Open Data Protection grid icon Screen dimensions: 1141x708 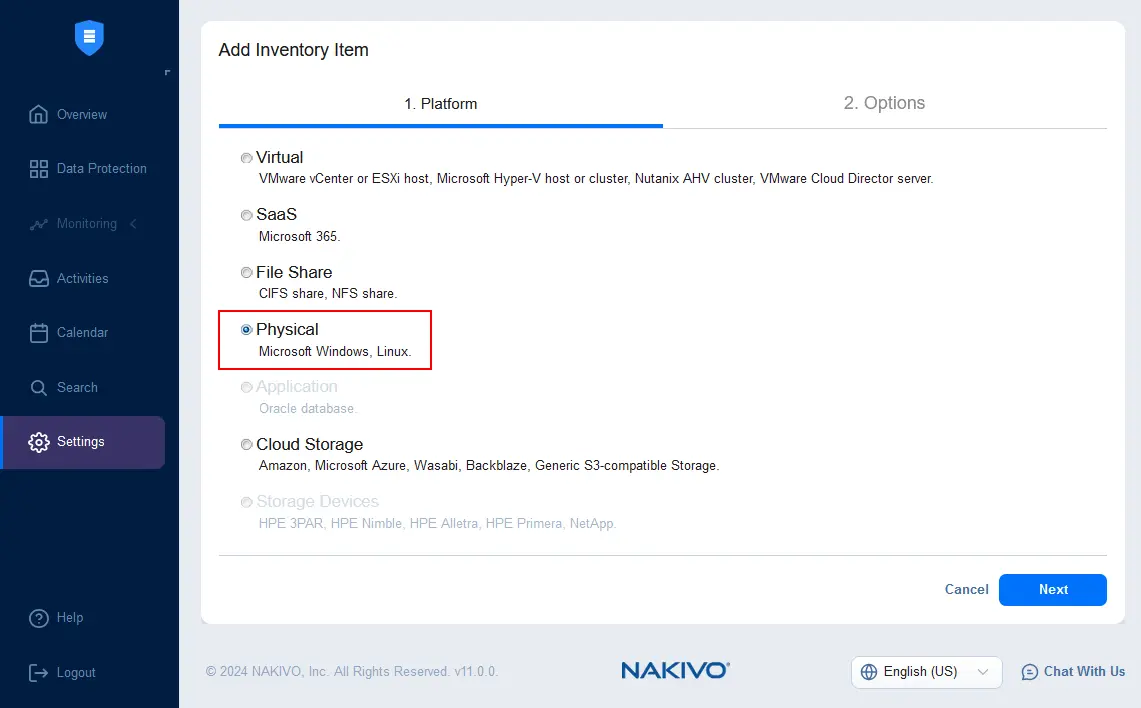coord(39,169)
